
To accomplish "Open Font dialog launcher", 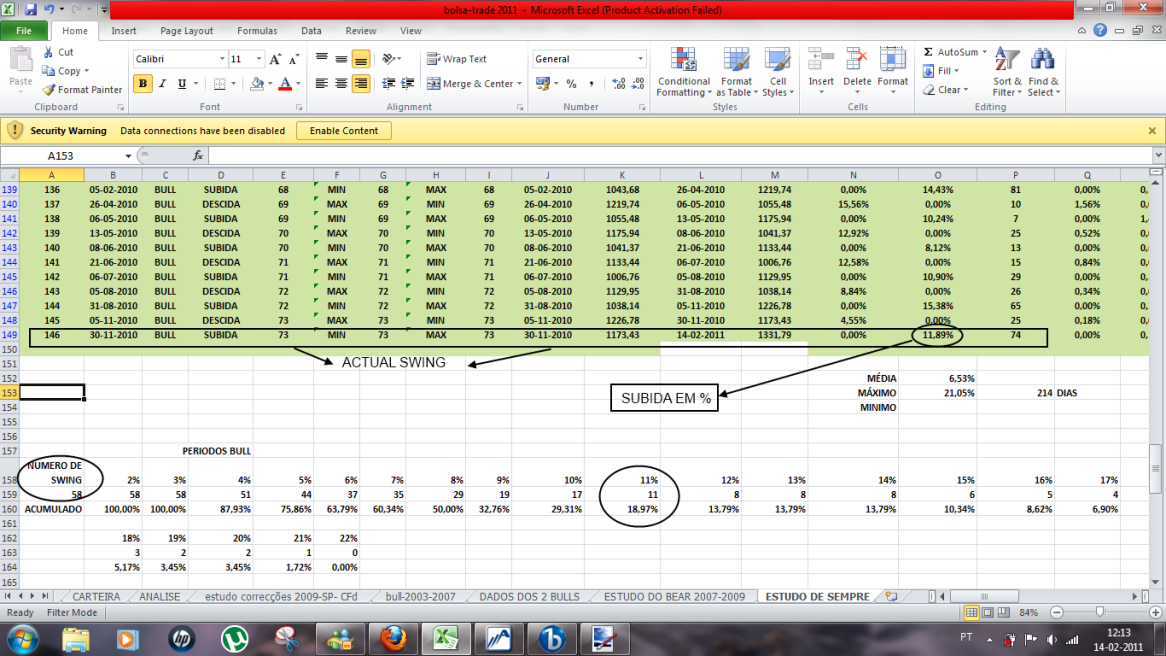I will tap(299, 107).
